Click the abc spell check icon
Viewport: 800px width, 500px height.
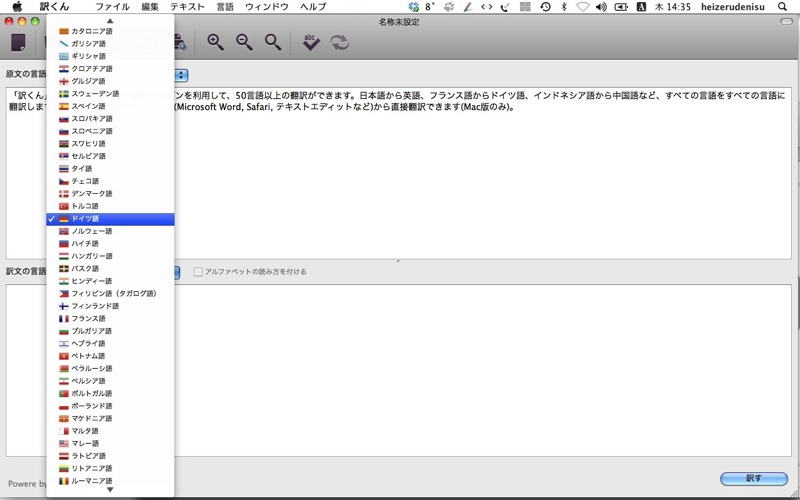[311, 42]
